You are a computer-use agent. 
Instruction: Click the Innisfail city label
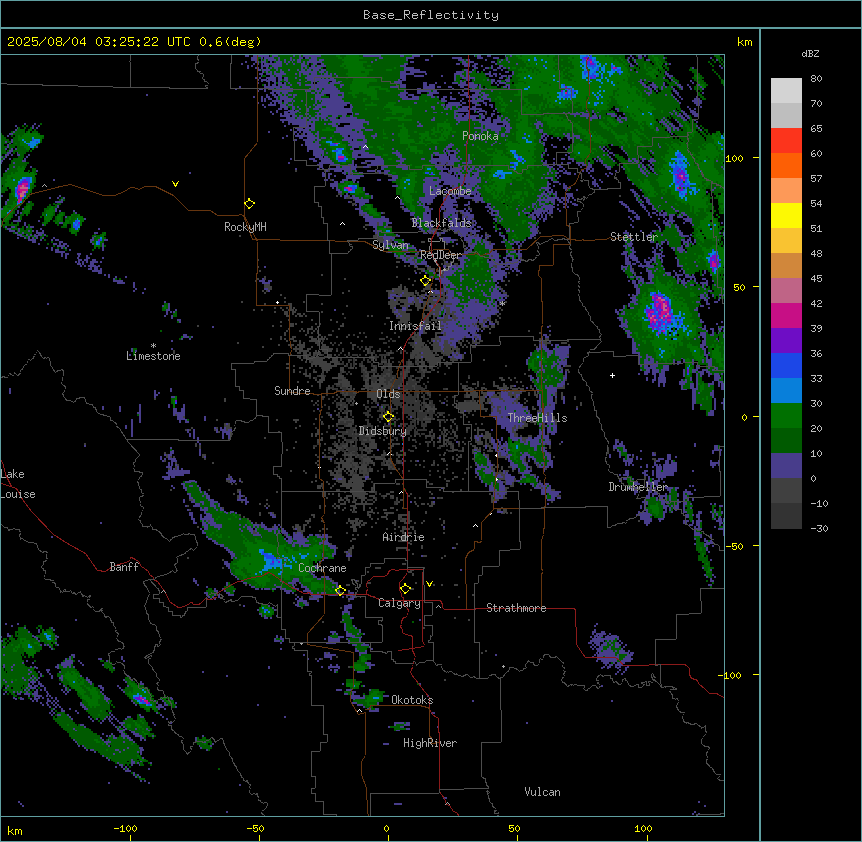coord(415,326)
